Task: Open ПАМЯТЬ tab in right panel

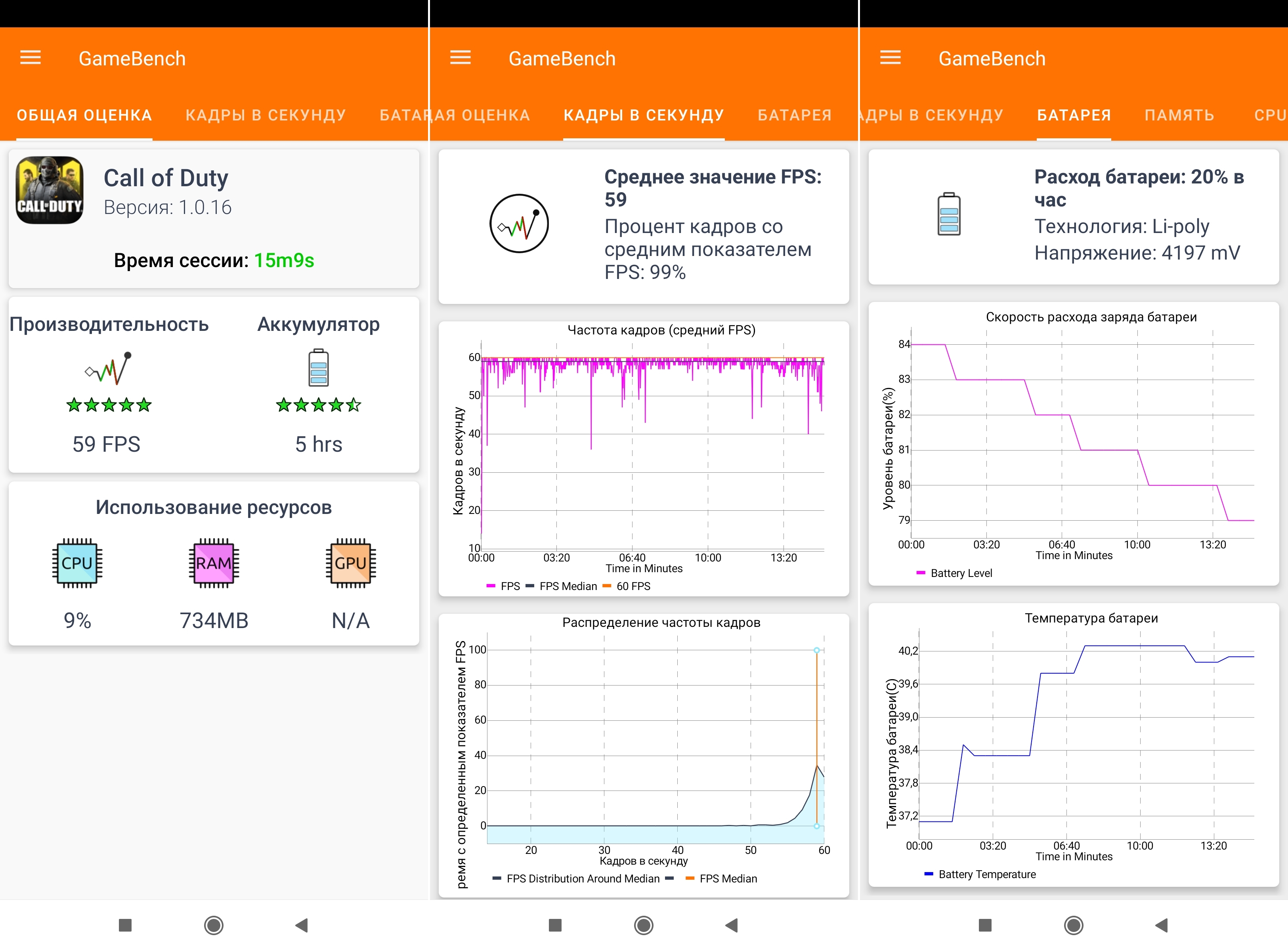Action: pyautogui.click(x=1179, y=115)
